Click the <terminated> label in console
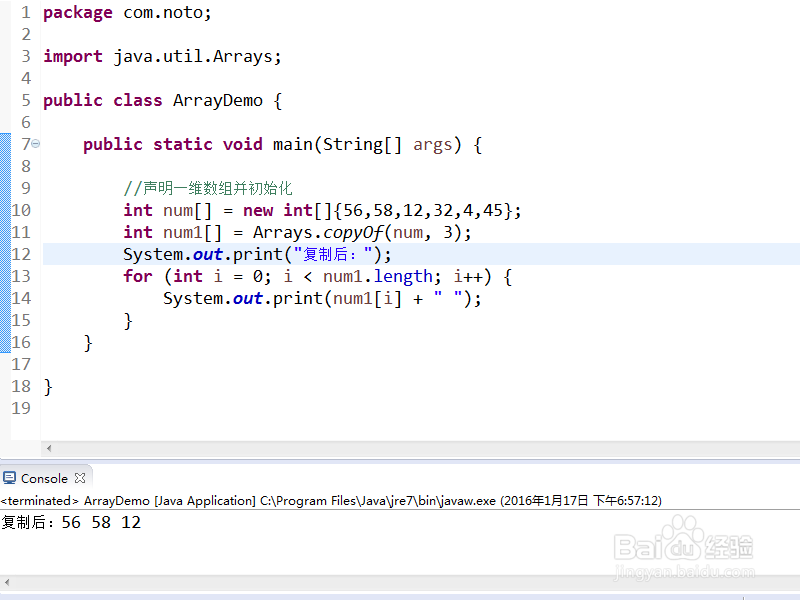This screenshot has height=600, width=800. pos(37,500)
